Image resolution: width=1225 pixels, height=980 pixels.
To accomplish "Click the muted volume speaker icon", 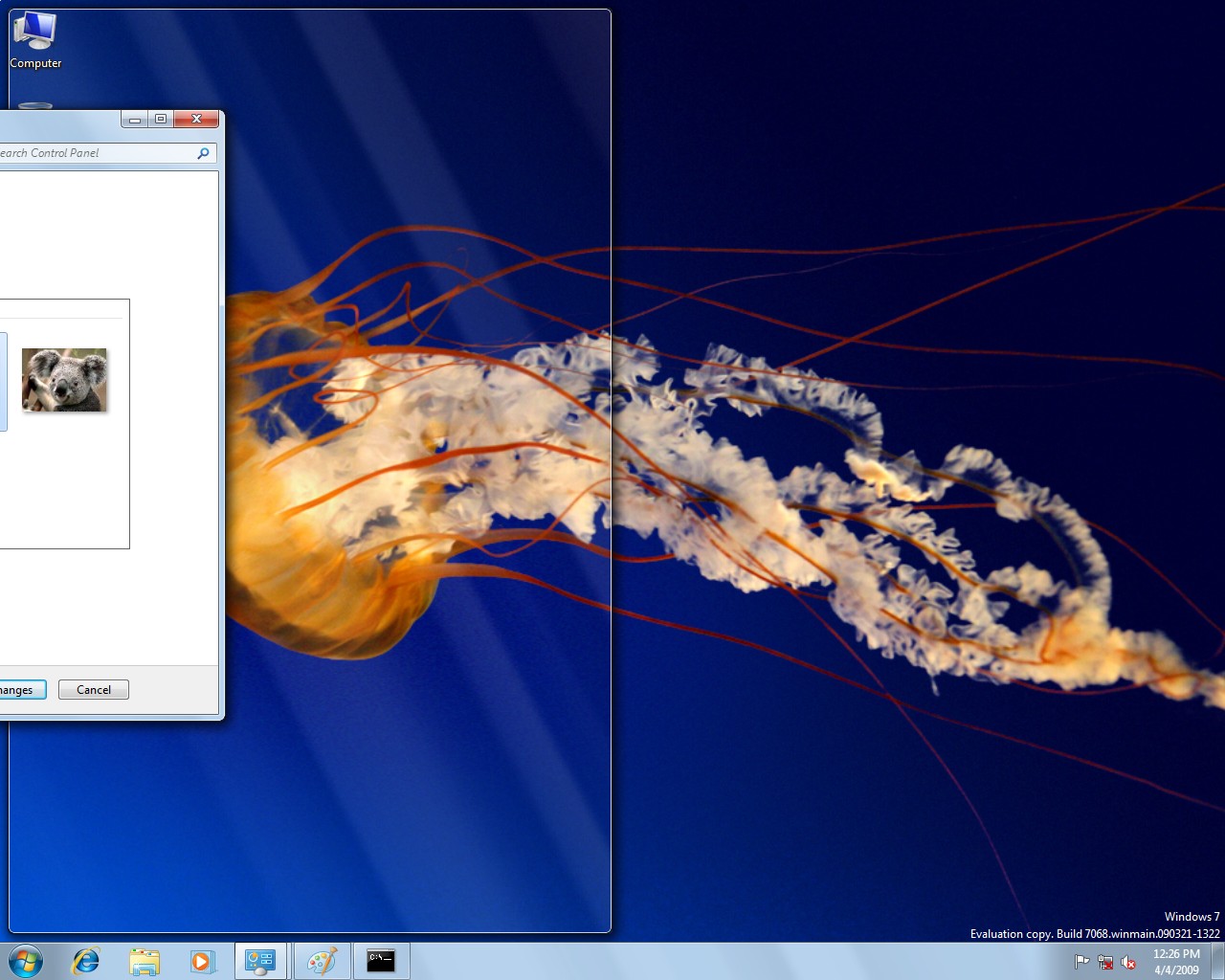I will [x=1128, y=962].
